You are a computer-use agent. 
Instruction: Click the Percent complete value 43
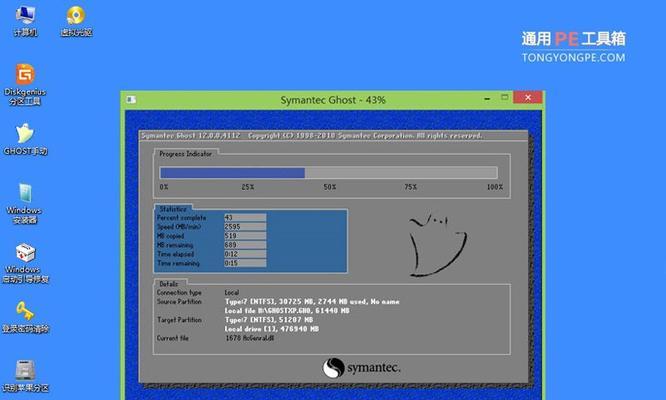click(x=245, y=217)
